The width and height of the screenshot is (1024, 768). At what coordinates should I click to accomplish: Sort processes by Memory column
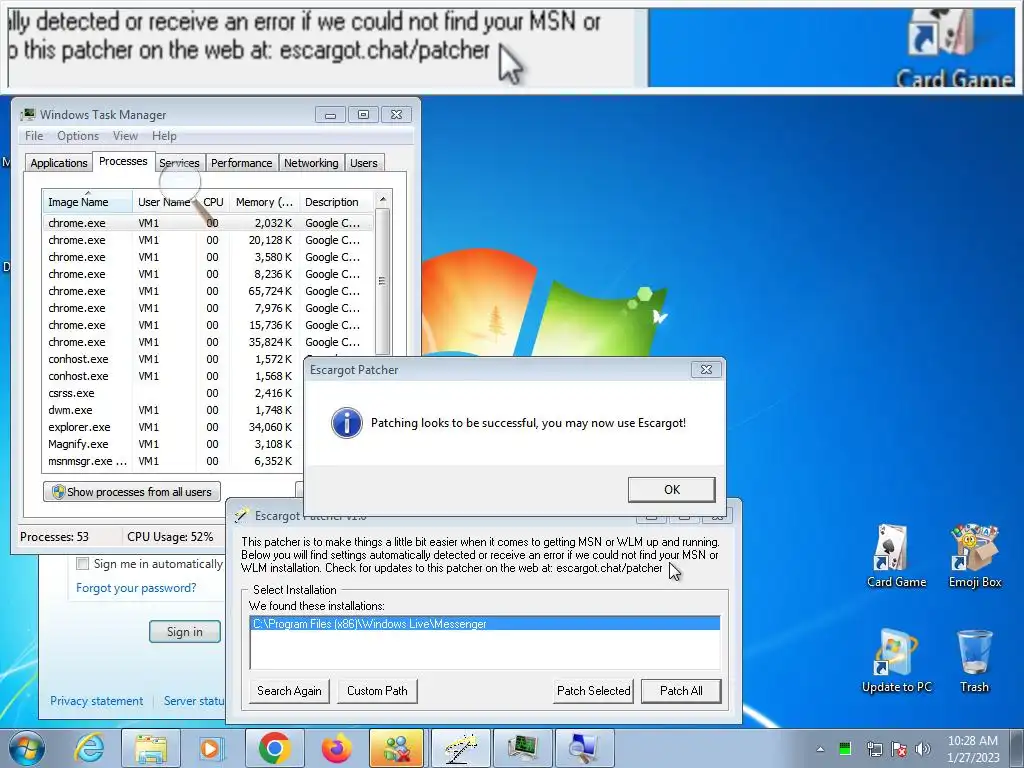[x=264, y=202]
